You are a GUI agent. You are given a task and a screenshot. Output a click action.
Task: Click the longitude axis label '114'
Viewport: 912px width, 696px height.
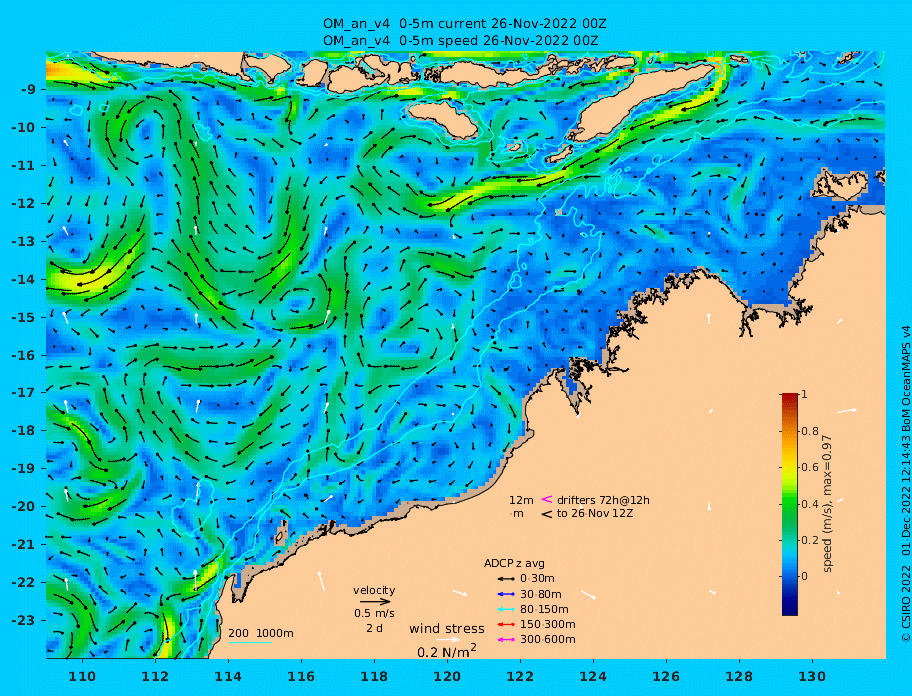(228, 676)
